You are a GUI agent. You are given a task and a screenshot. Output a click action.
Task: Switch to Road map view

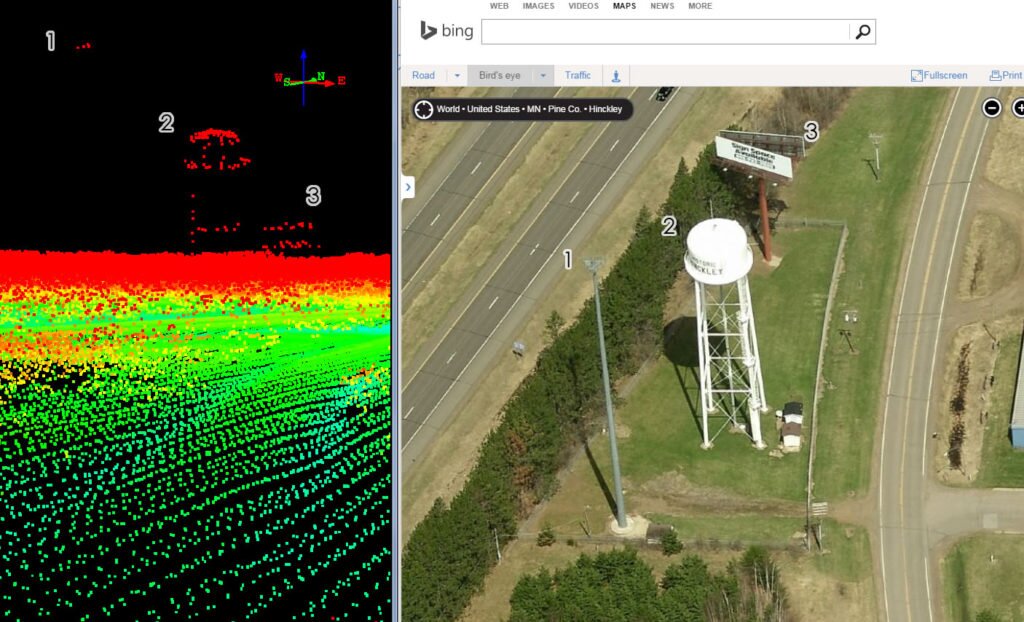tap(424, 76)
